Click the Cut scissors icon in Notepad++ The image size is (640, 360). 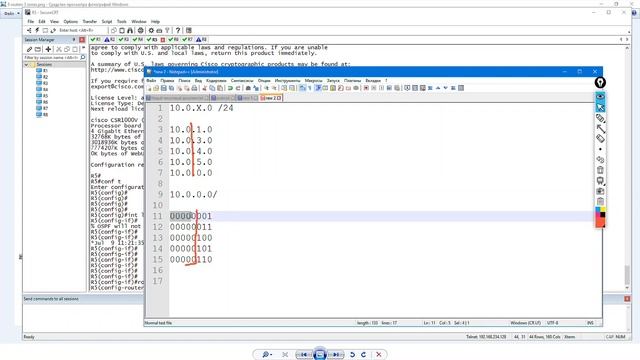pos(204,88)
